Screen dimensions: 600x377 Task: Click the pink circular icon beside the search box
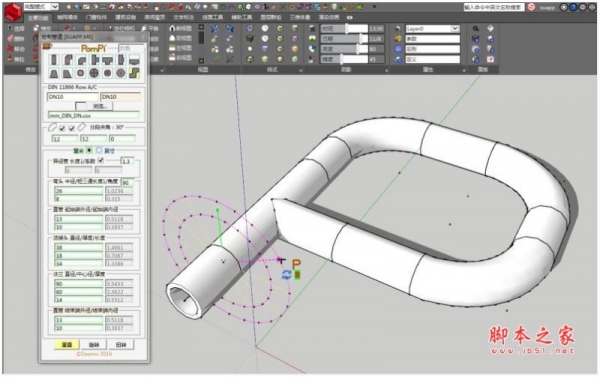pos(531,7)
